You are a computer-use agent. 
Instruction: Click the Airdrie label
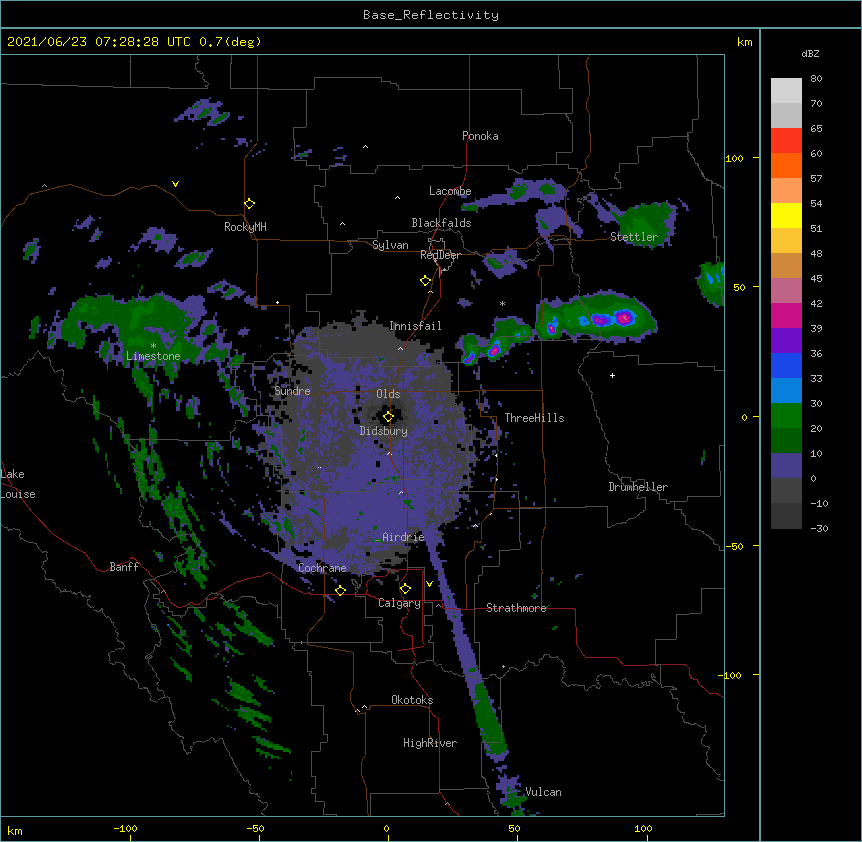[404, 537]
